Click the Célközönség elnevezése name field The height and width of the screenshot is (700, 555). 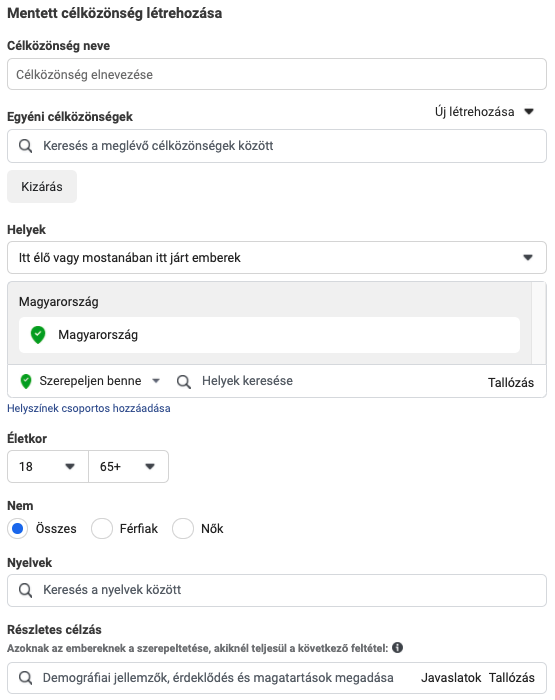[x=277, y=74]
